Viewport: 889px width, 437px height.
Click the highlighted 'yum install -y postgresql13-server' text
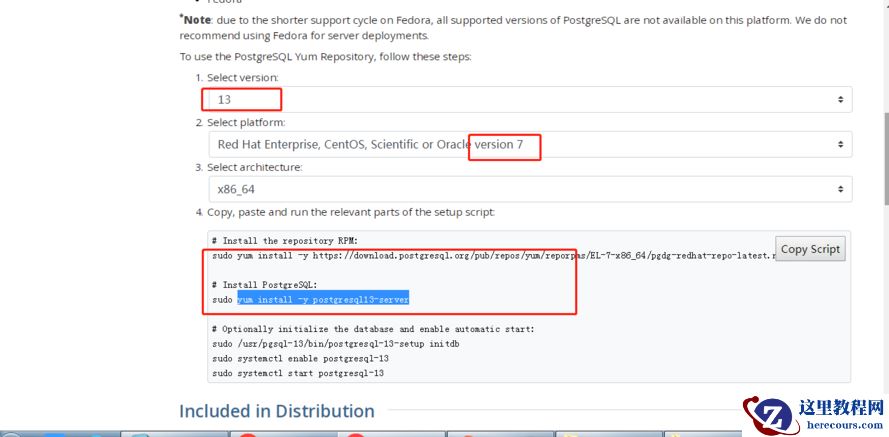click(x=323, y=300)
